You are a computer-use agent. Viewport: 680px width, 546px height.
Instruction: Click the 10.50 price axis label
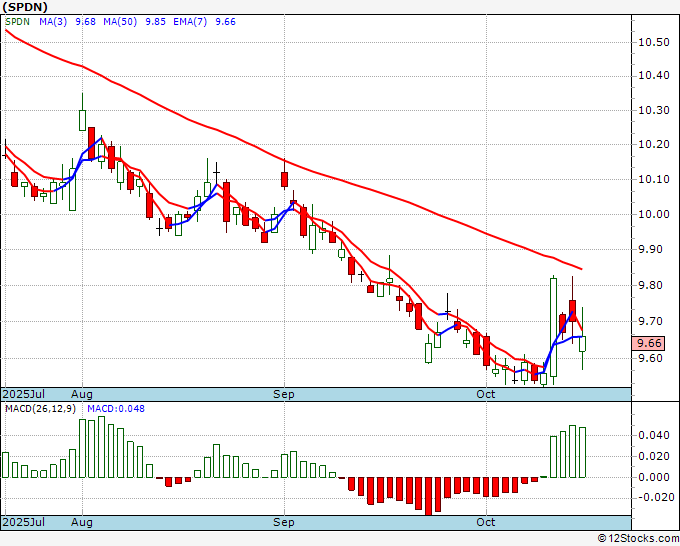click(654, 42)
